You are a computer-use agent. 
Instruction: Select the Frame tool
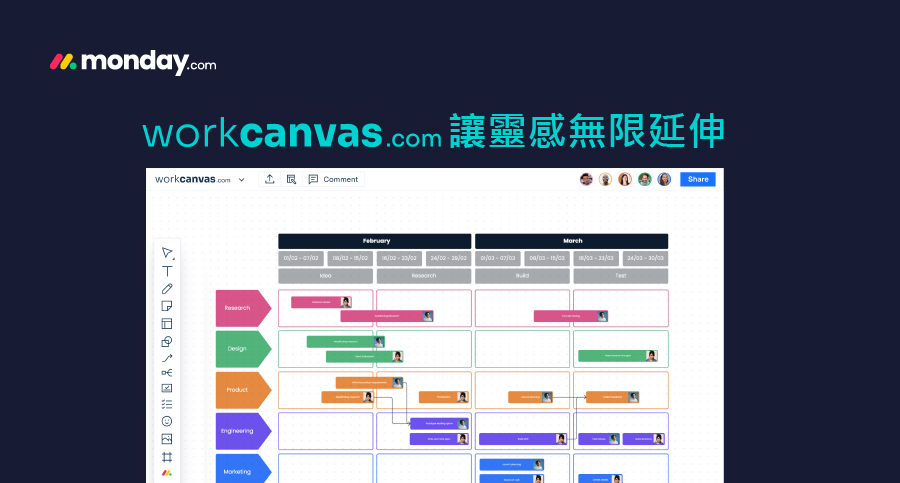click(167, 457)
